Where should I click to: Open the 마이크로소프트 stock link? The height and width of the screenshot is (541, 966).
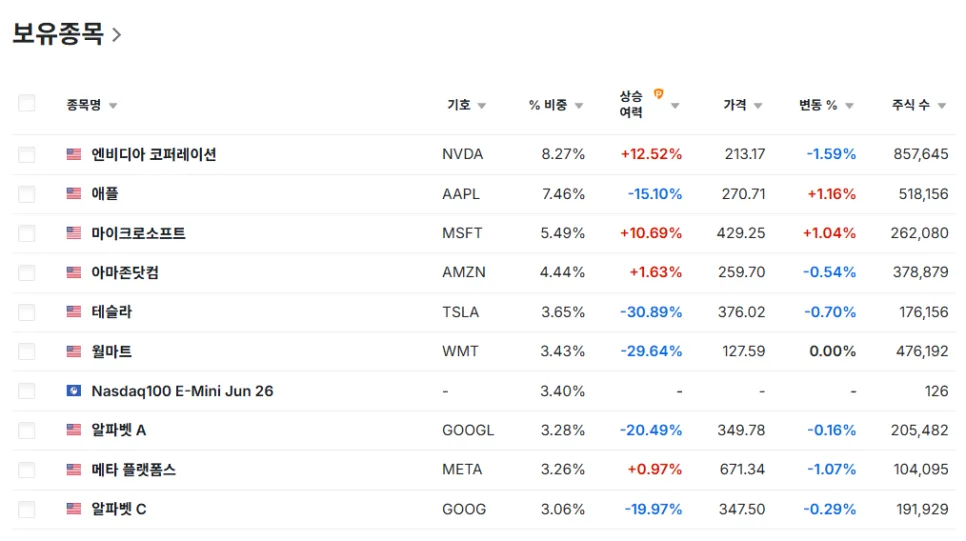(x=138, y=233)
